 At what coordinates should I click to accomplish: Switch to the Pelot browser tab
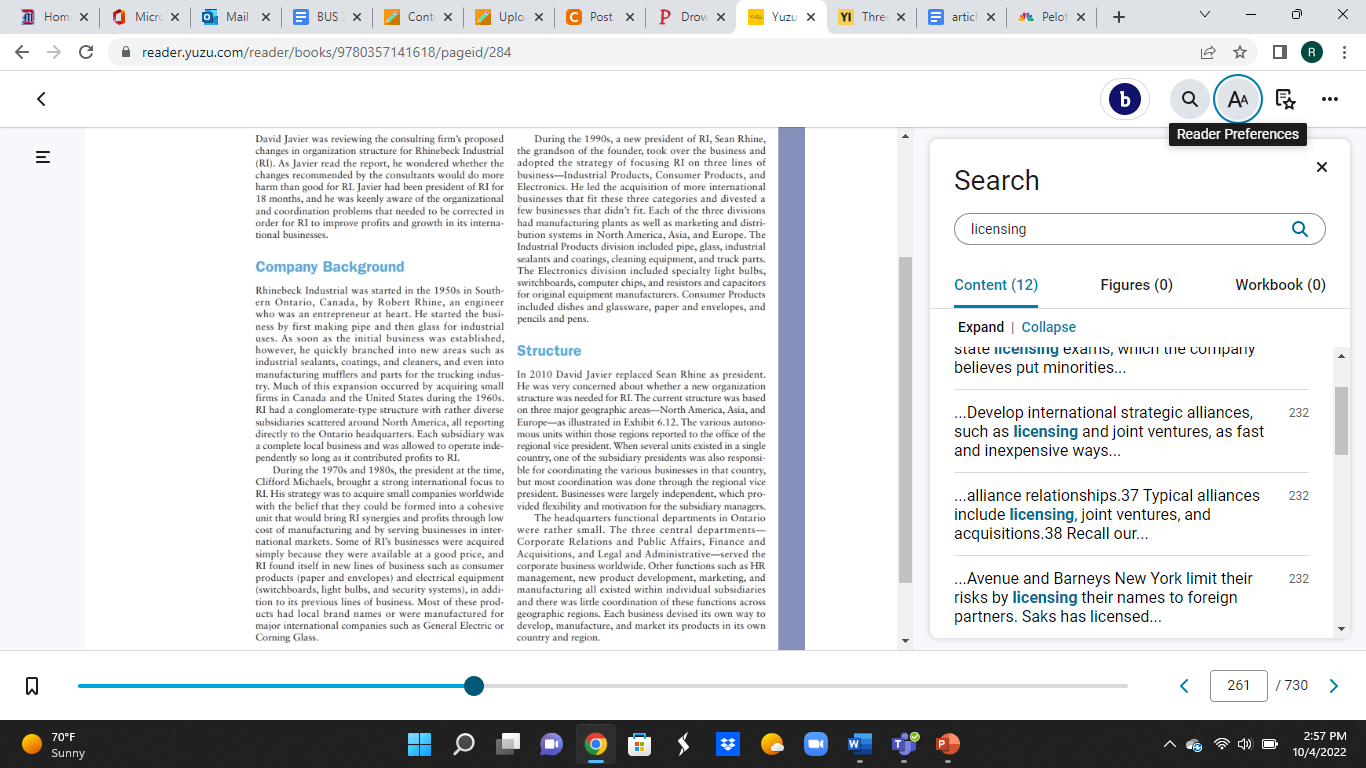[1050, 17]
